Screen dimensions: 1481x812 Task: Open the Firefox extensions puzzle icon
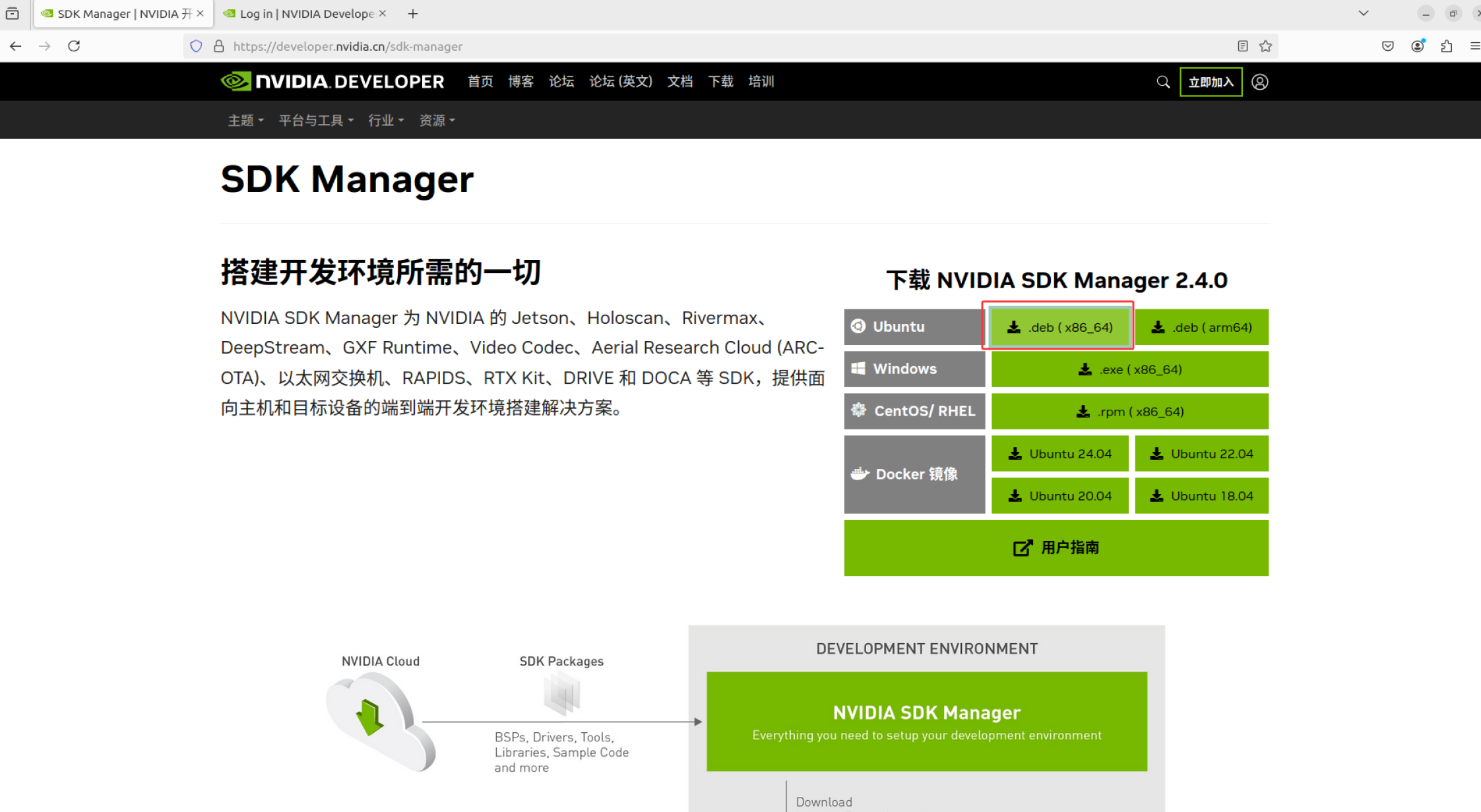point(1446,46)
